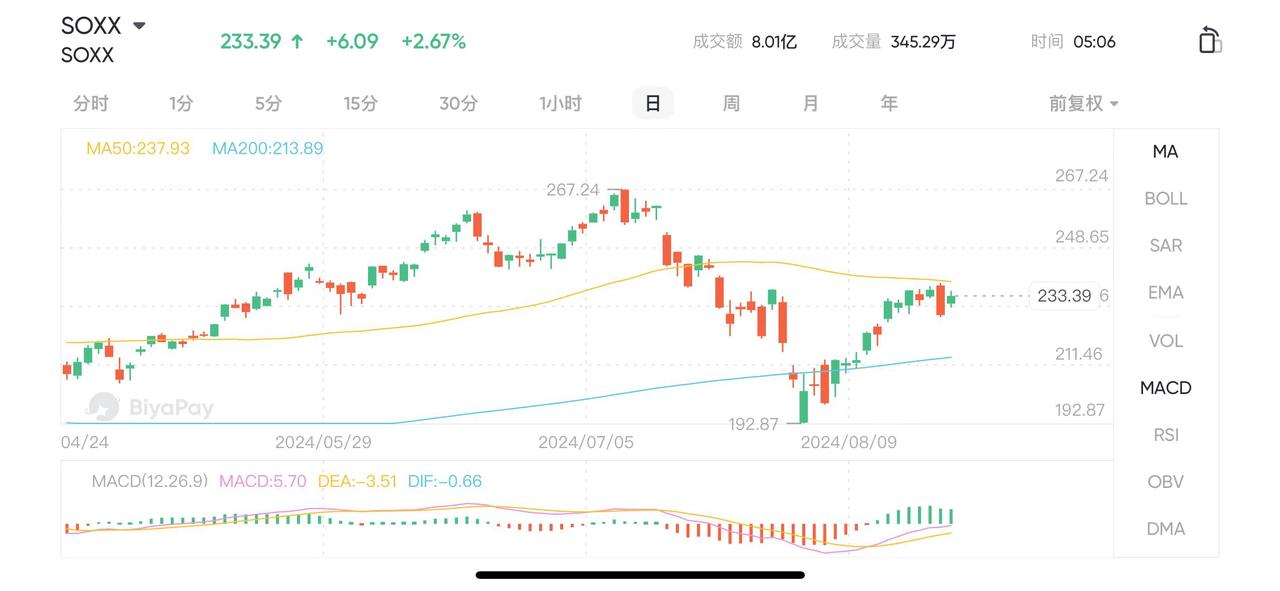Screen dimensions: 1280x591
Task: Switch to the 15分 interval
Action: point(361,103)
